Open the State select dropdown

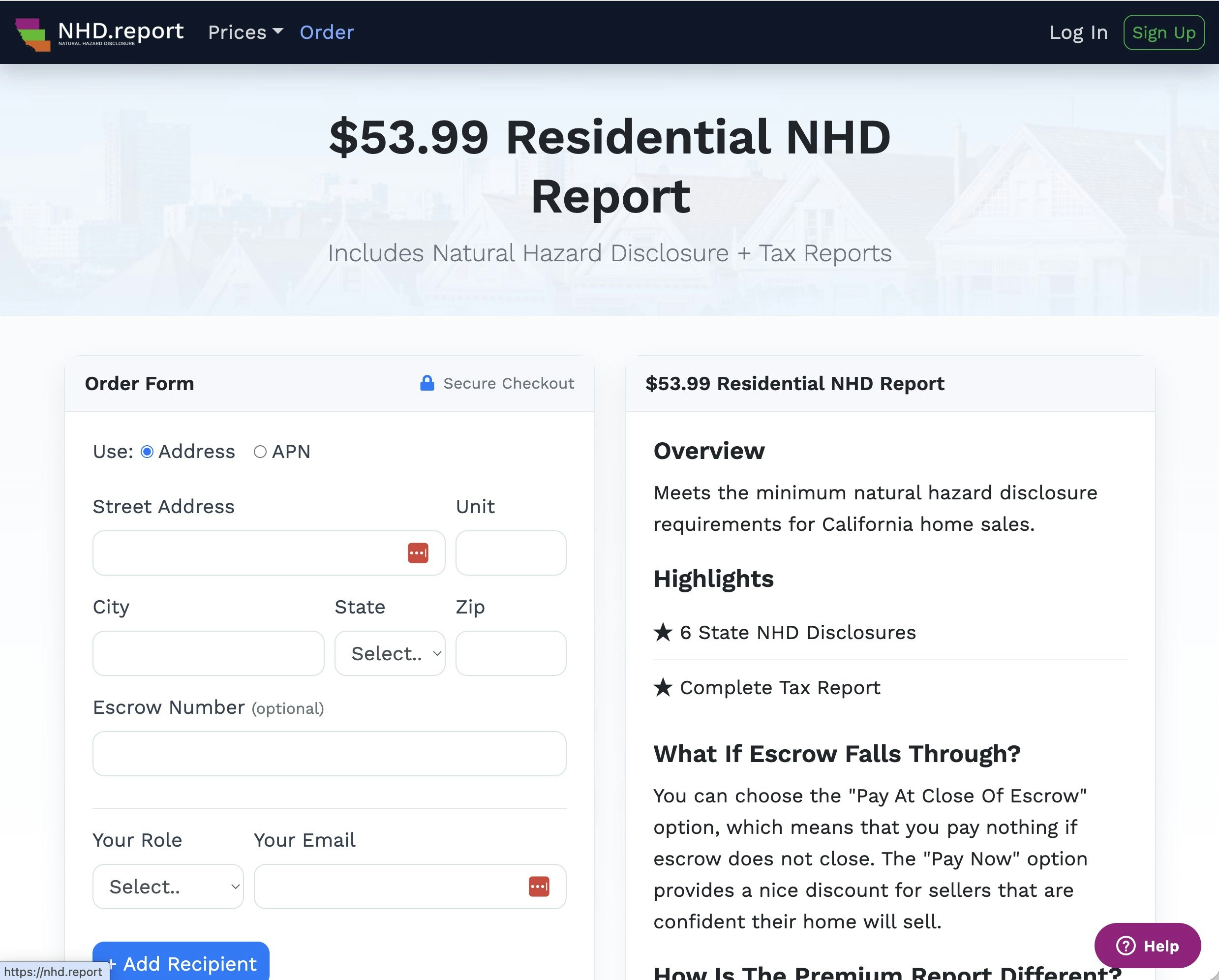(390, 653)
